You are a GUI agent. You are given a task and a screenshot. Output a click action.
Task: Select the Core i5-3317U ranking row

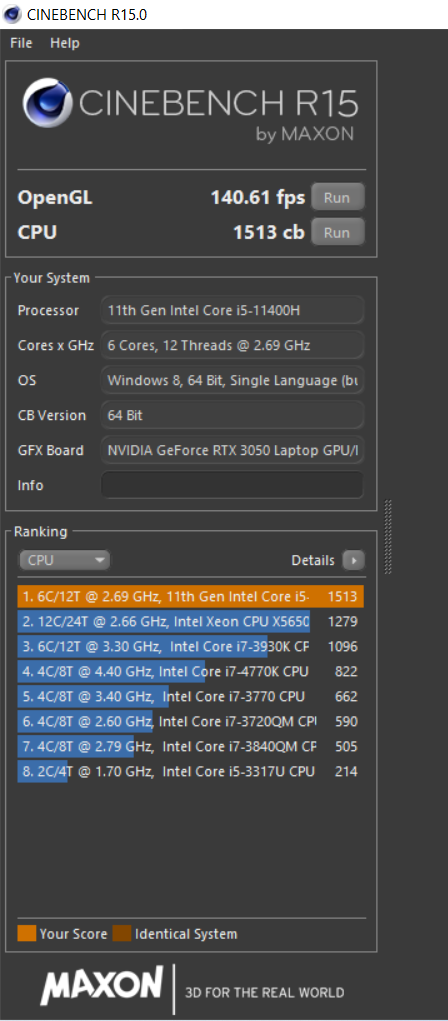coord(190,772)
